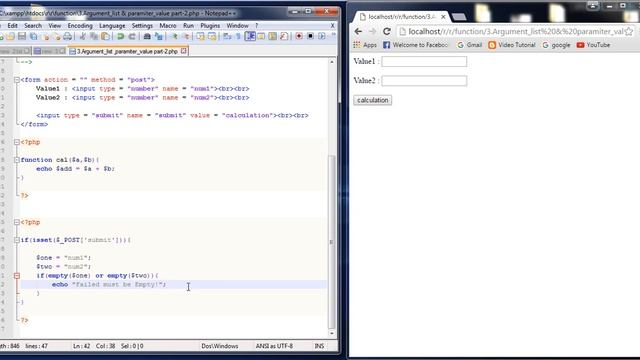Toggle the highlighted Indent Guide icon
640x360 pixels.
[250, 37]
